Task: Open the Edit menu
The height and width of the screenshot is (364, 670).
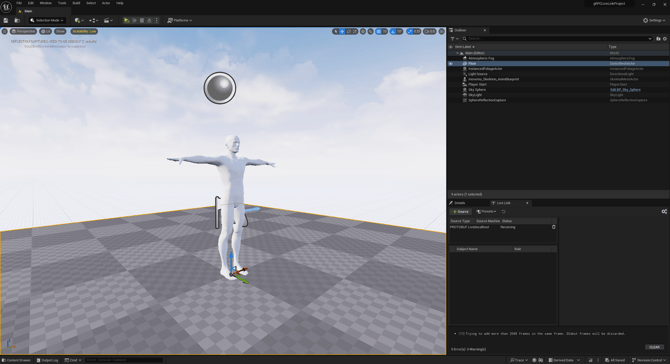Action: click(x=31, y=3)
